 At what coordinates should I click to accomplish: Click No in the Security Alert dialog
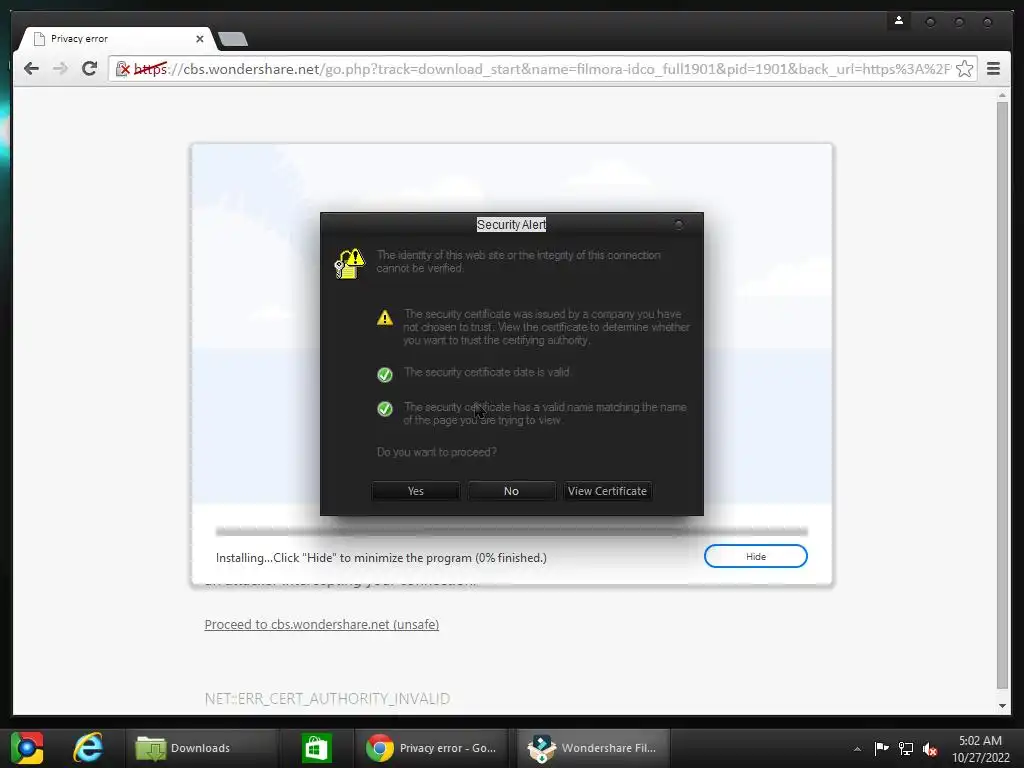tap(511, 491)
